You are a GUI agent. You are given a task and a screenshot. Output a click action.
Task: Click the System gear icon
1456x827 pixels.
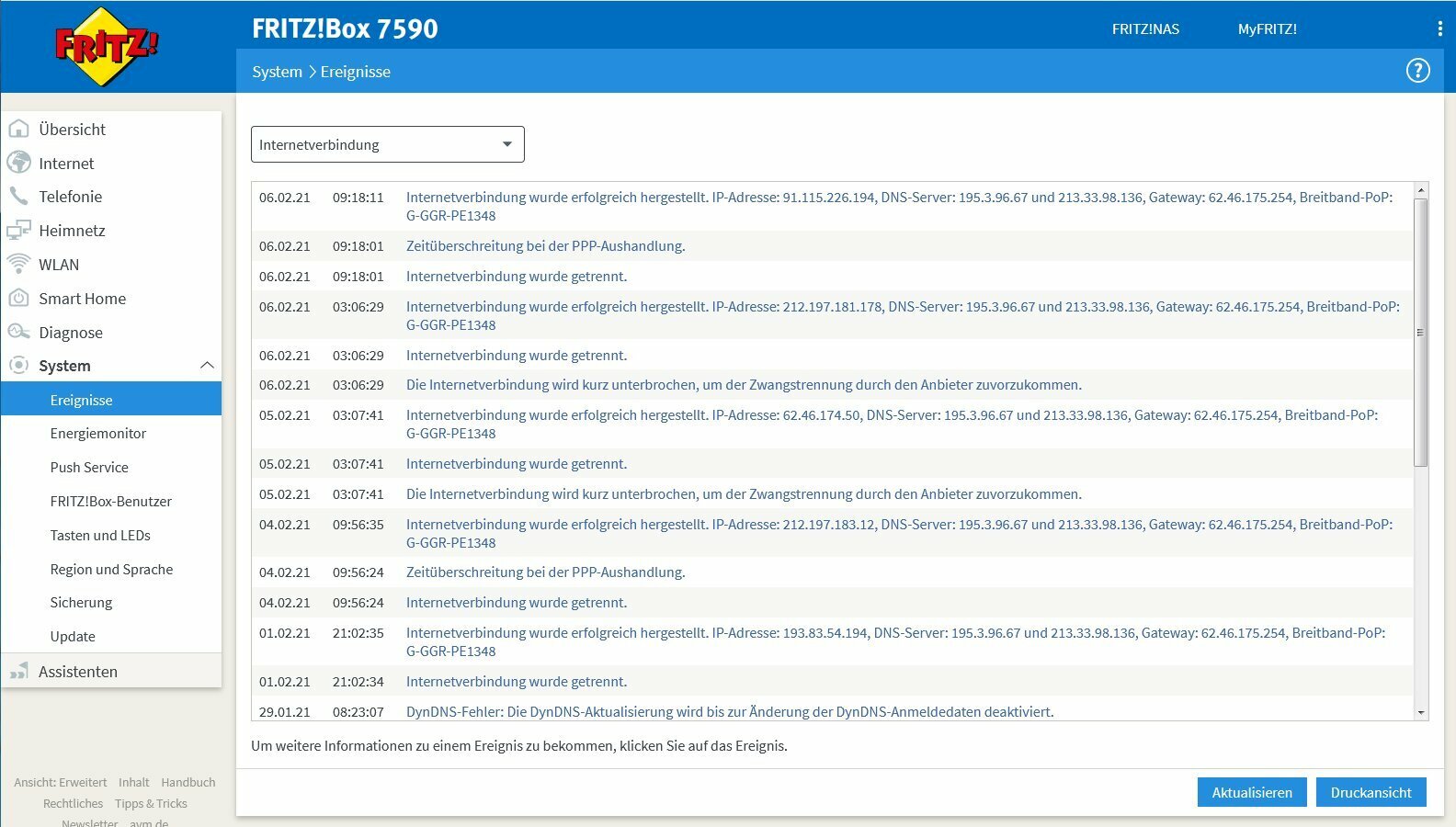click(18, 366)
